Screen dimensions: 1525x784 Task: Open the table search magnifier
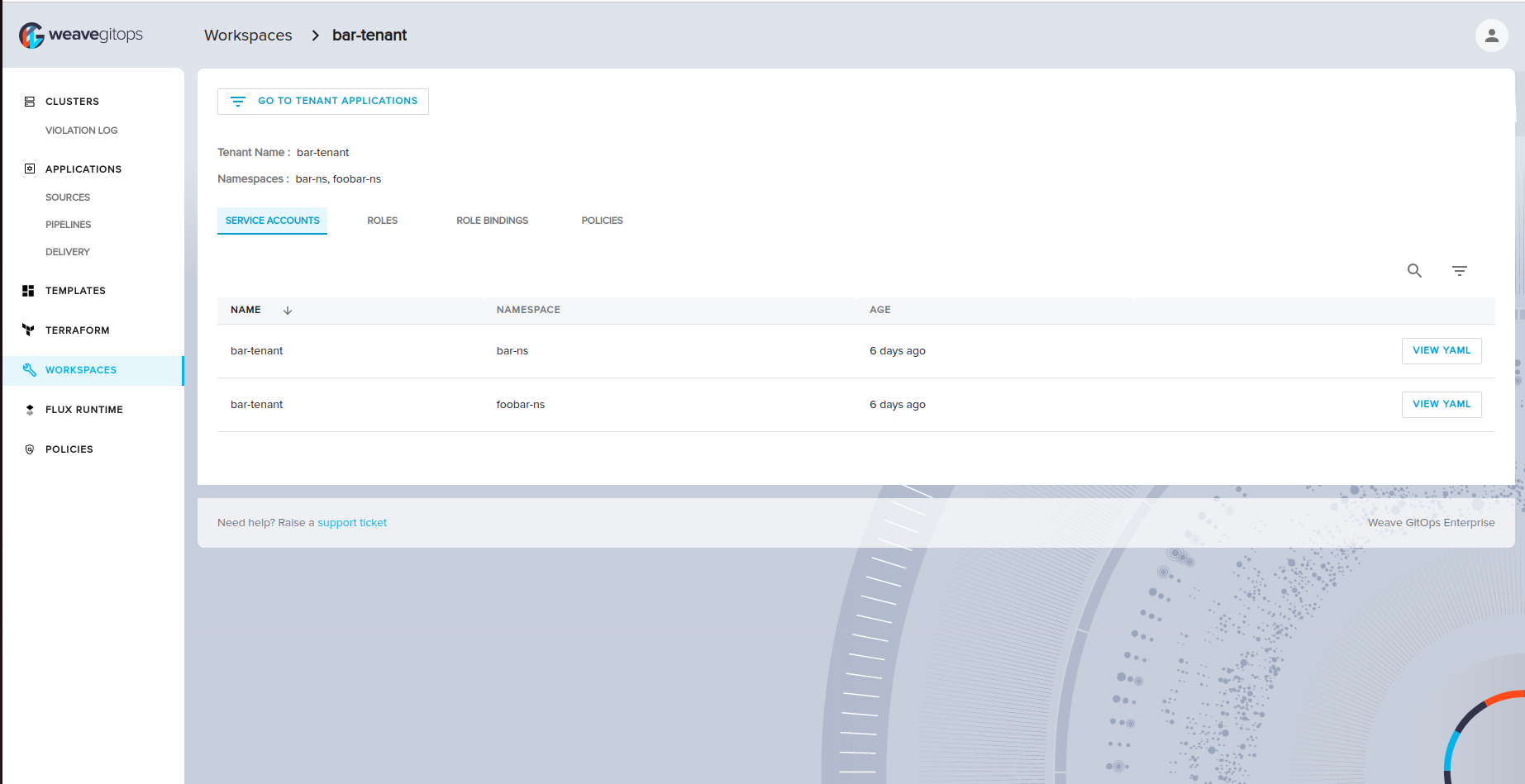click(1414, 271)
